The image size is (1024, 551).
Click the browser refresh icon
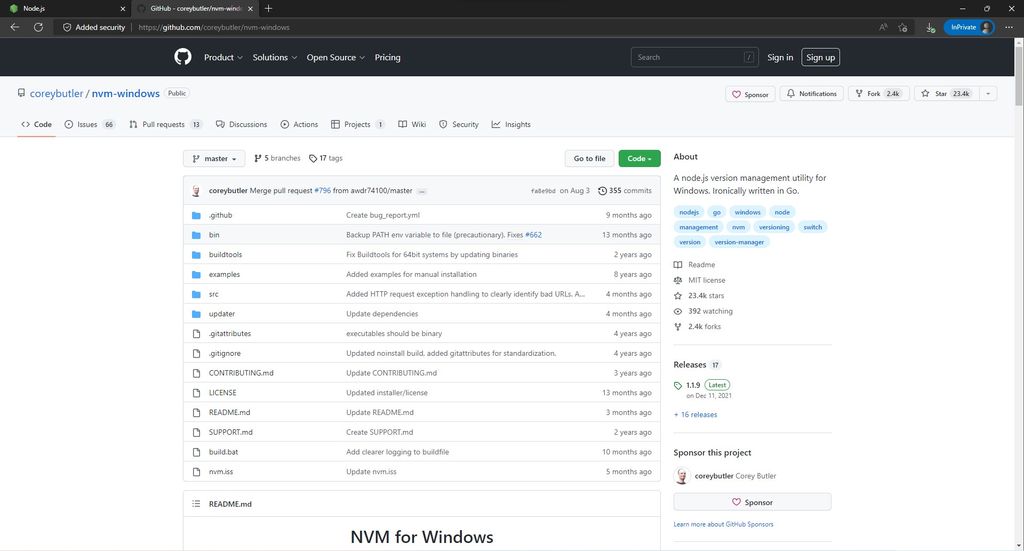pyautogui.click(x=39, y=27)
